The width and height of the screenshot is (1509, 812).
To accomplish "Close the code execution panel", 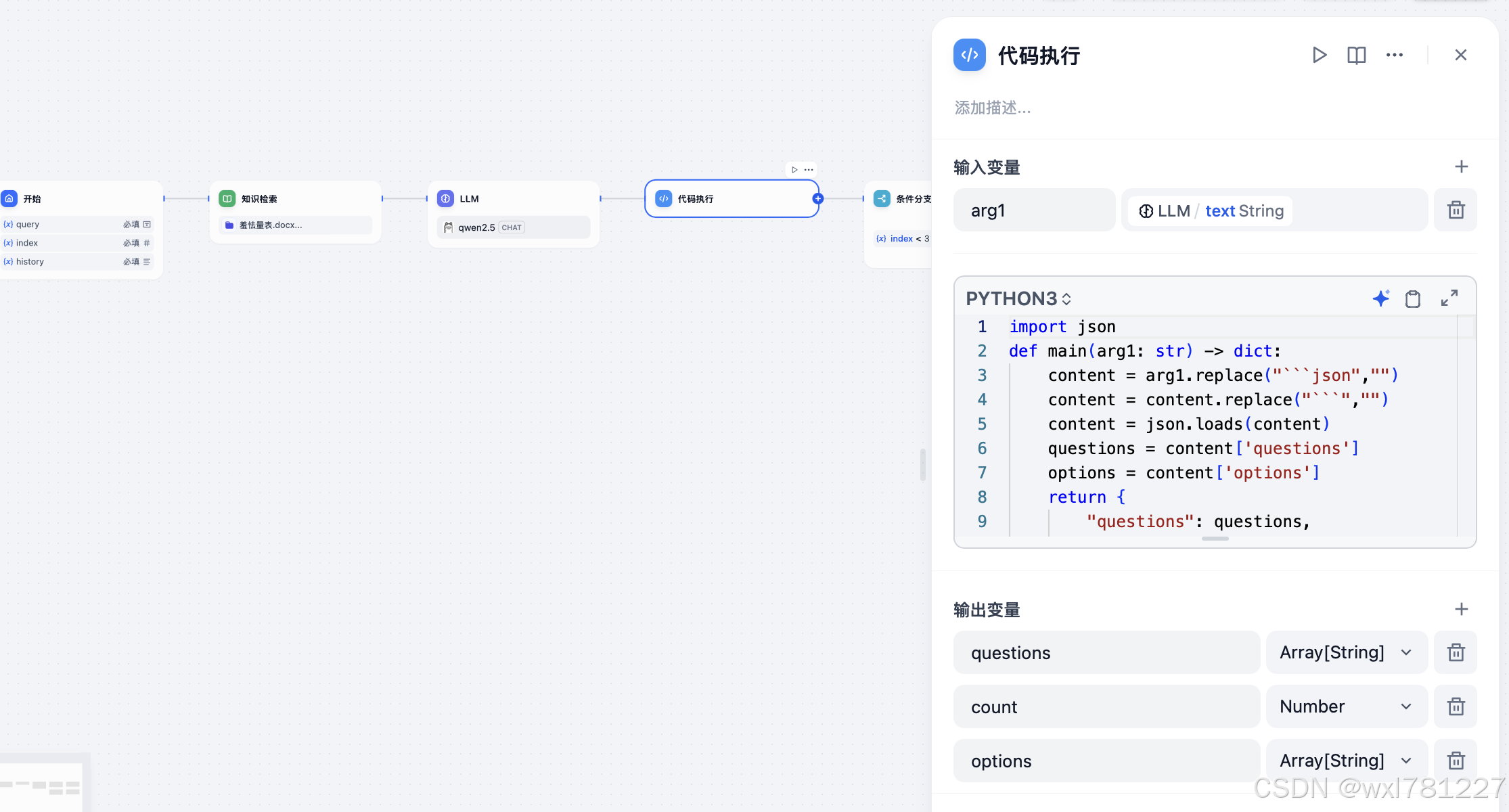I will [1461, 55].
